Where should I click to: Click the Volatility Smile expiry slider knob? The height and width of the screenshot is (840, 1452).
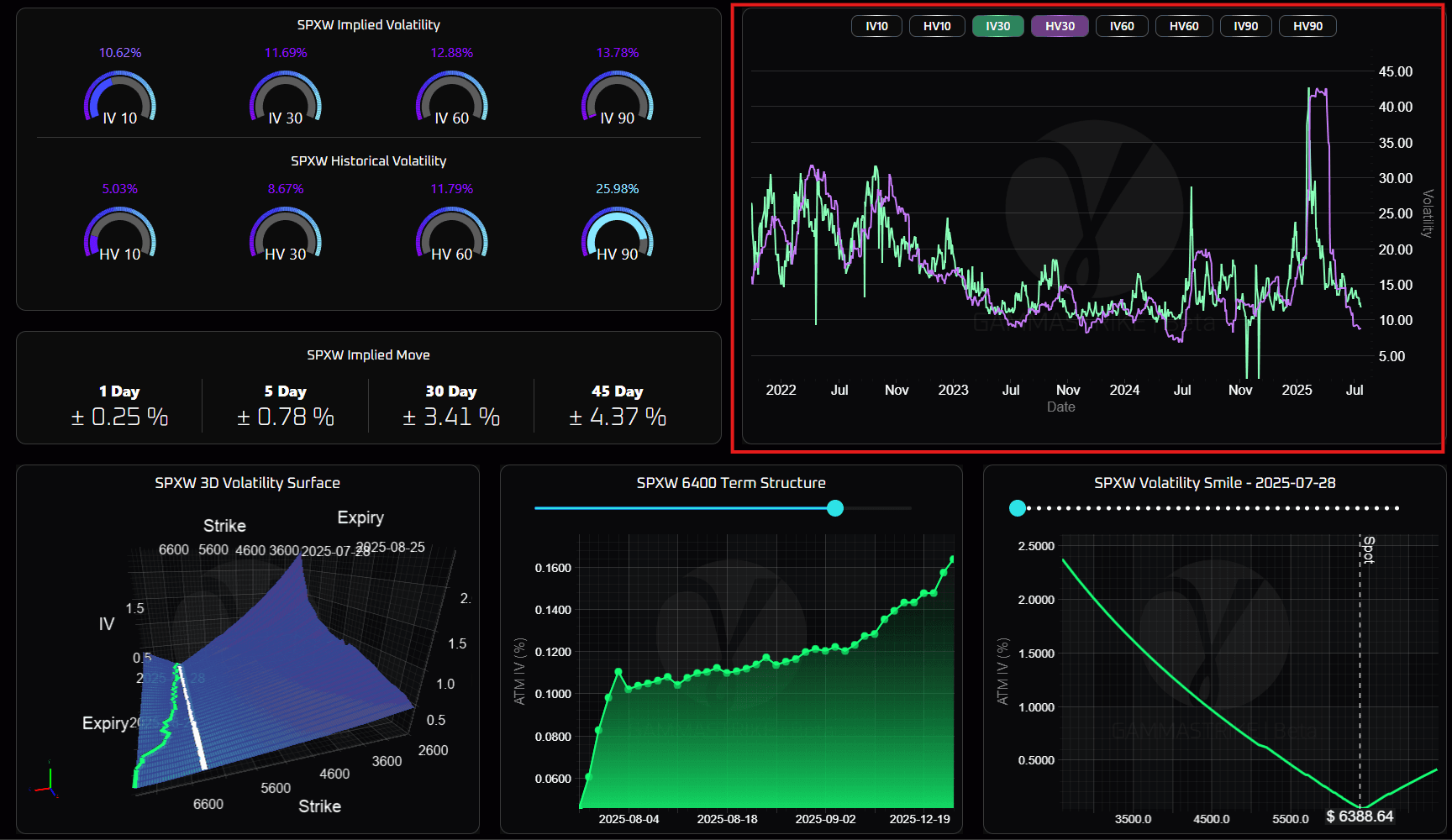[1018, 508]
